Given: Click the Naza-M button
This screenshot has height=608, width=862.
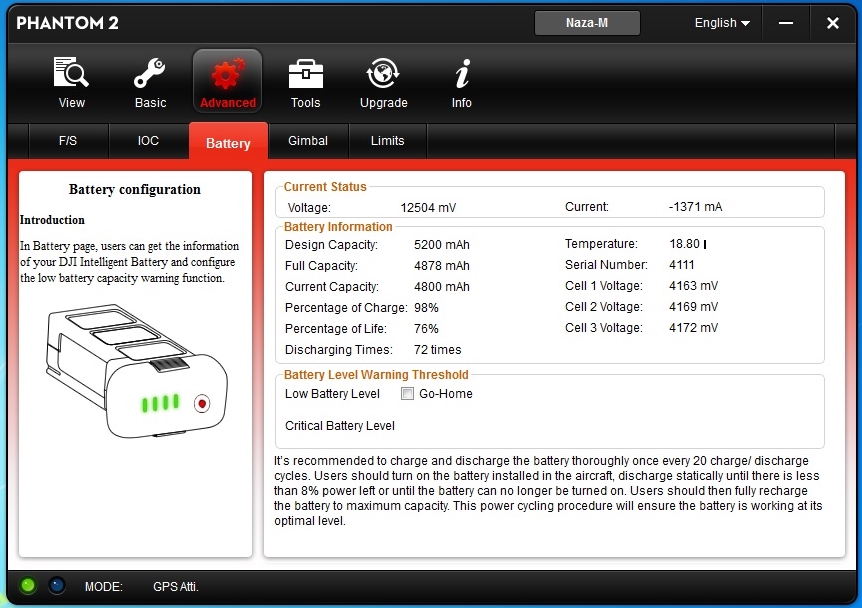Looking at the screenshot, I should 587,23.
